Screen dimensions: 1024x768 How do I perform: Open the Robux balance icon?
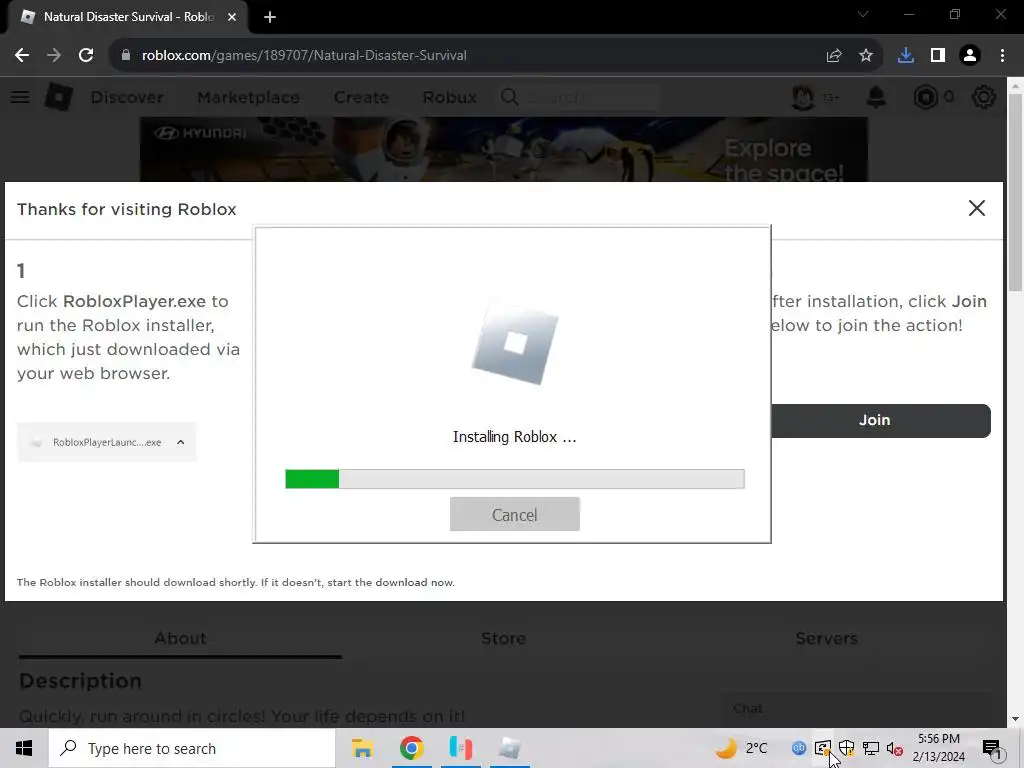[x=925, y=97]
